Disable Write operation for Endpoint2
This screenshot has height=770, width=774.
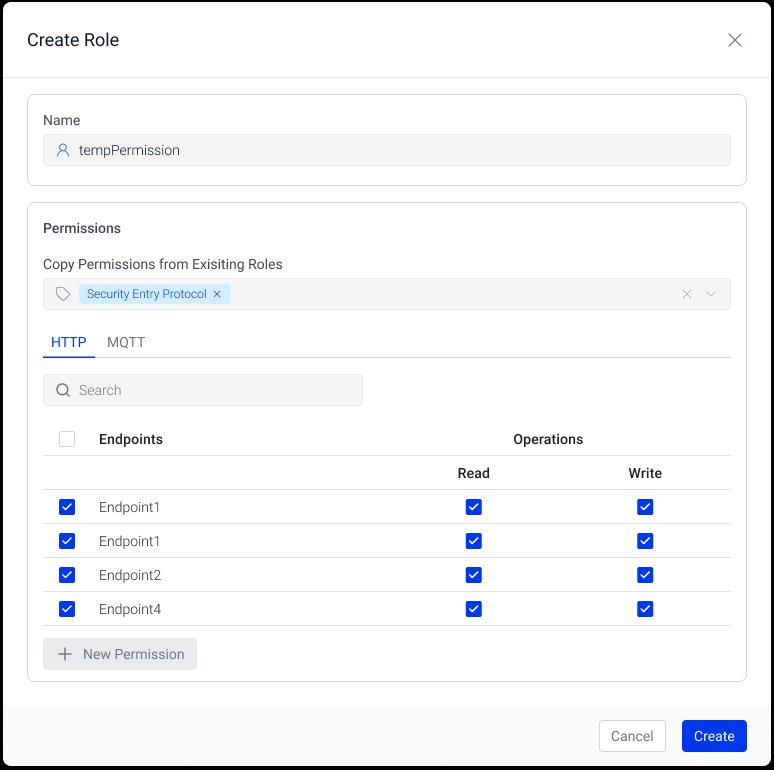[645, 575]
